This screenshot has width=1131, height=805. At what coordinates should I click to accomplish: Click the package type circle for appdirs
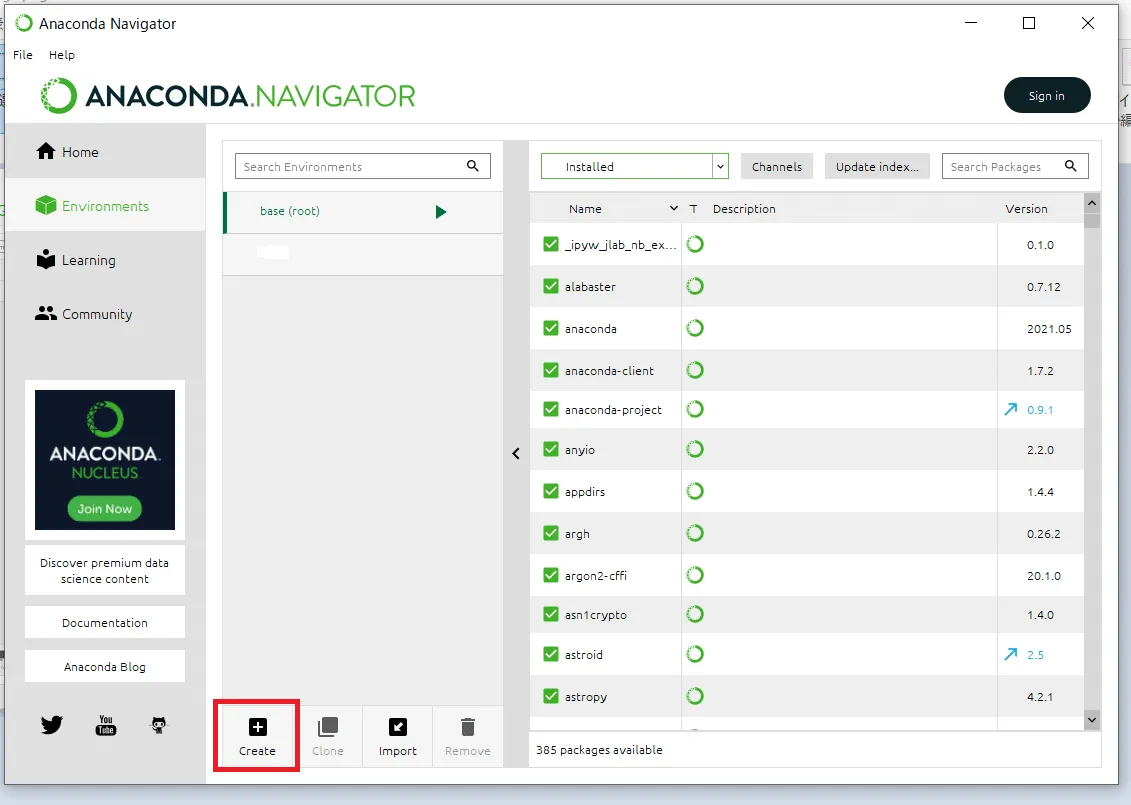[695, 491]
